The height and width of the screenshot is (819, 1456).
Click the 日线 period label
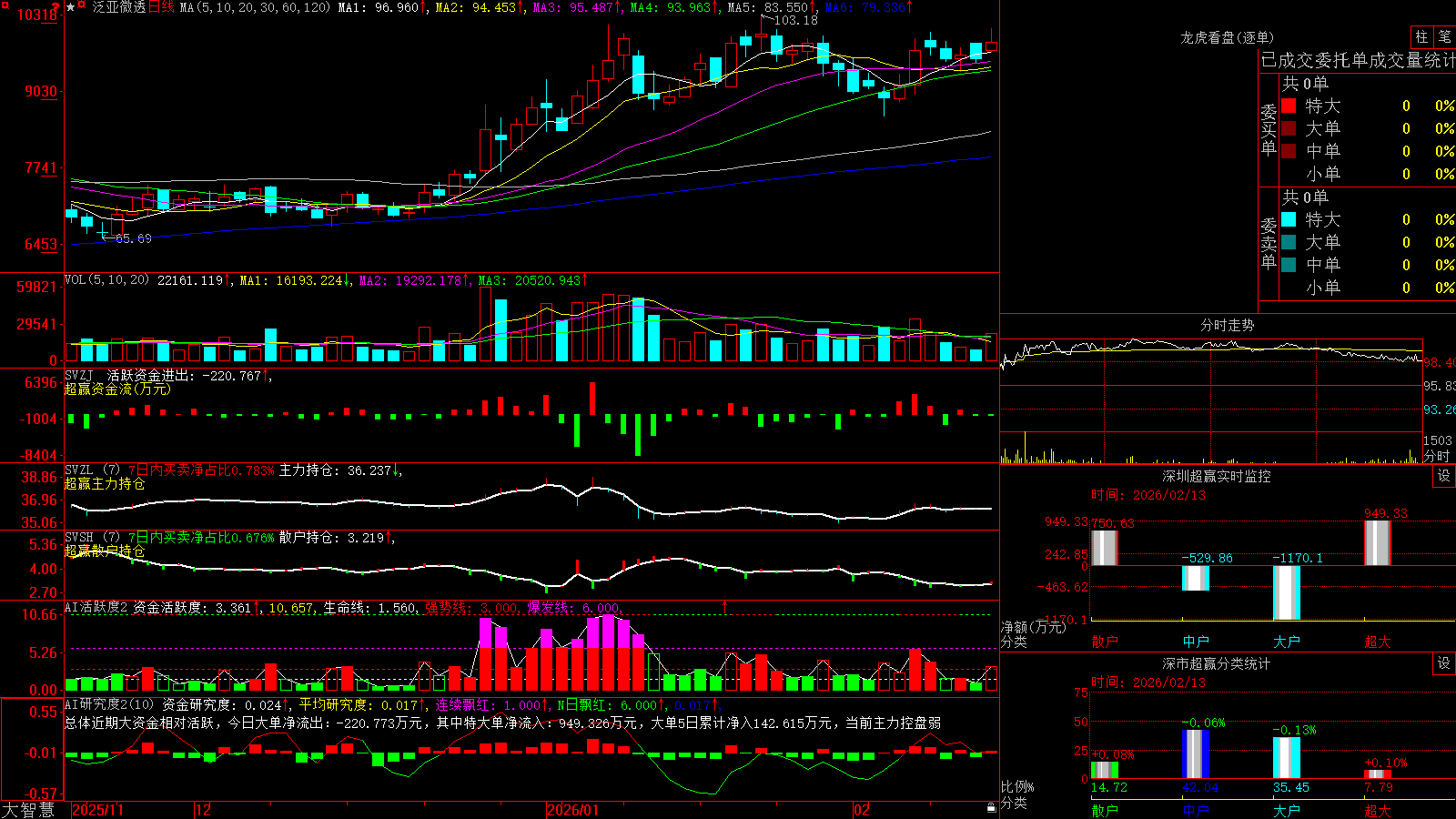pos(161,7)
